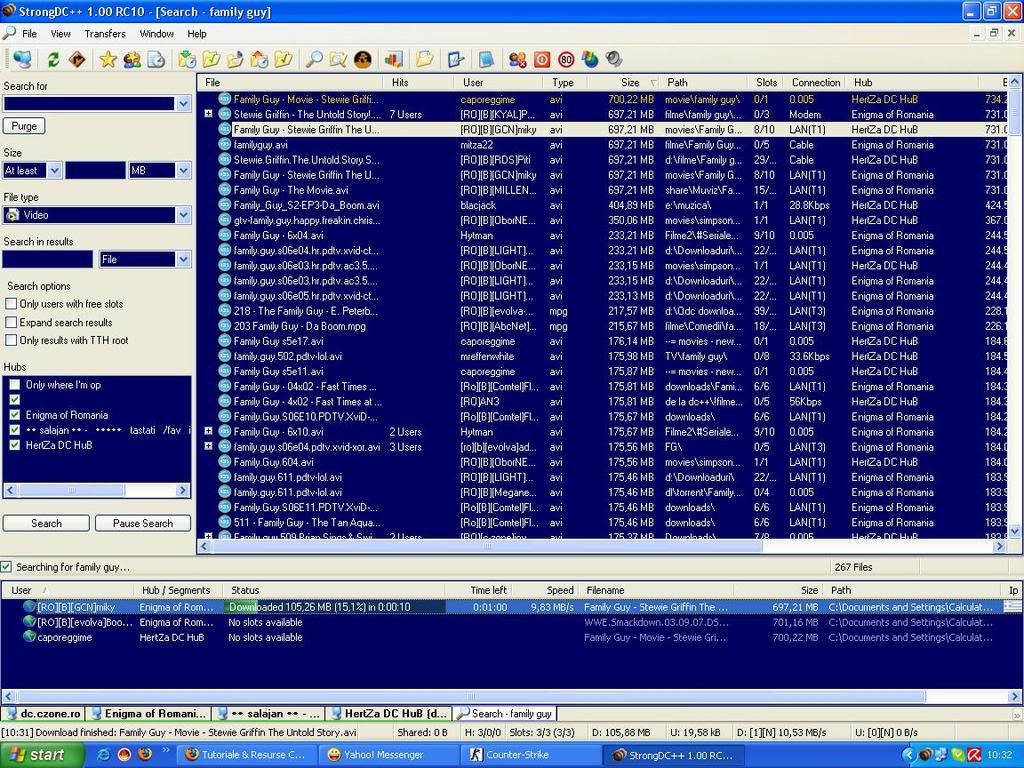Switch to the HertZa DC HuB tab

click(x=389, y=714)
